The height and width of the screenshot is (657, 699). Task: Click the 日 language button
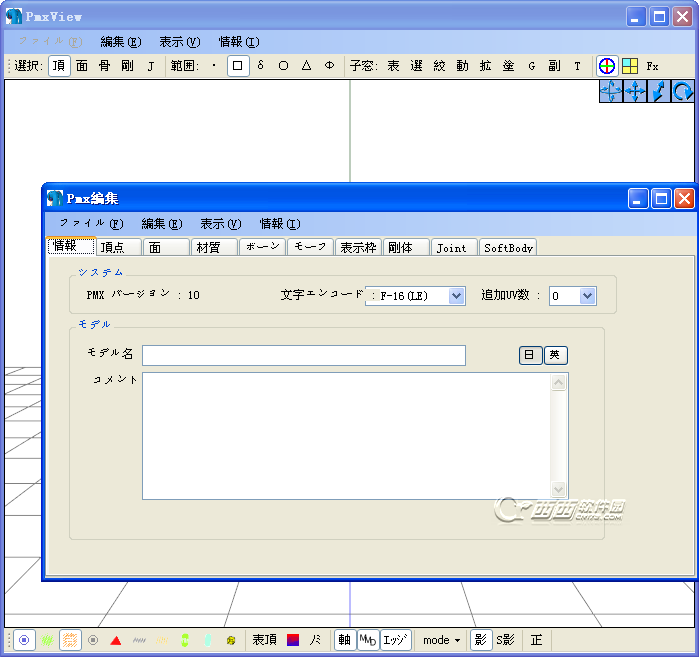tap(530, 355)
